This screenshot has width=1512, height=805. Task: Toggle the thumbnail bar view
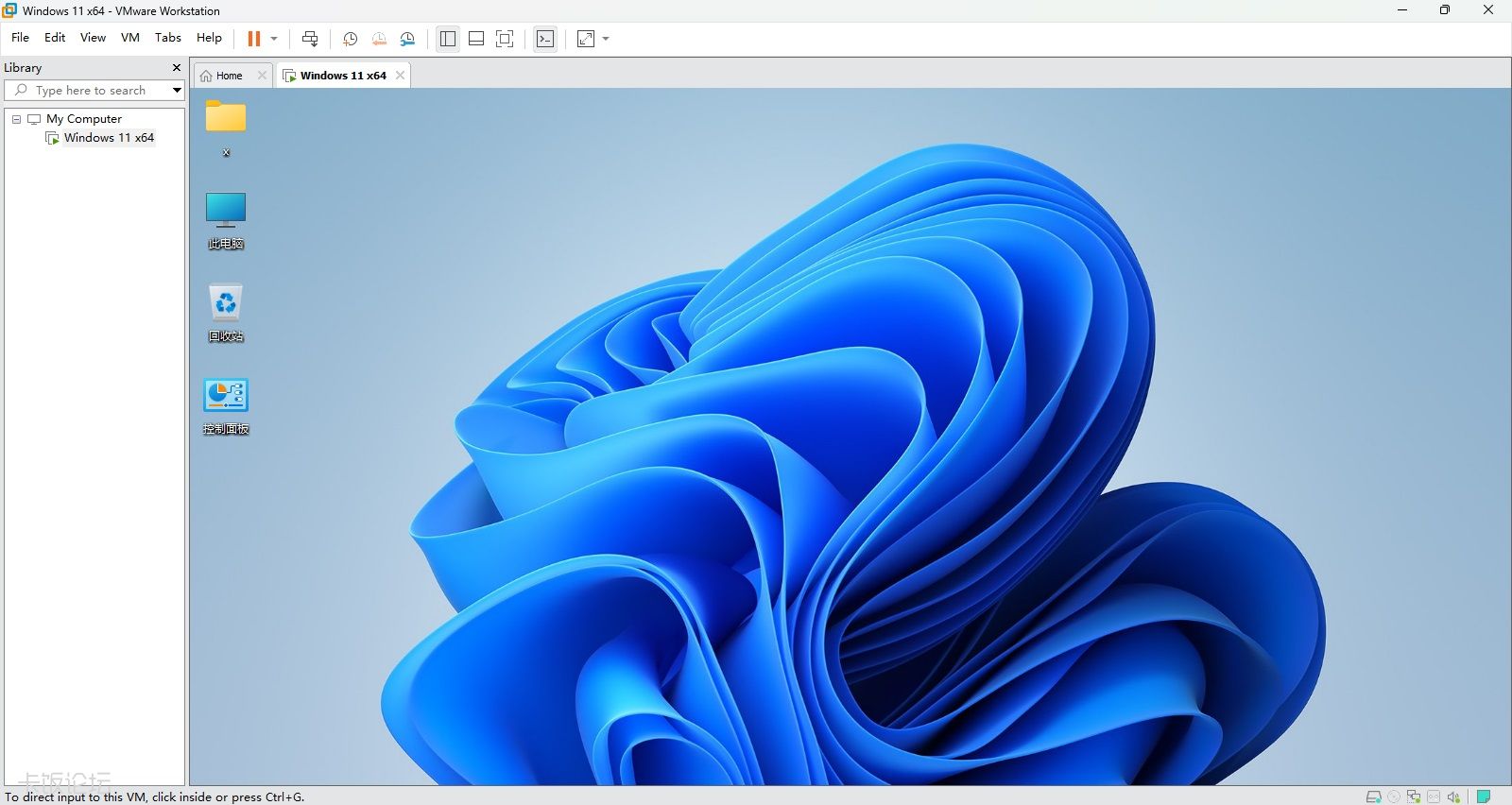[x=476, y=39]
